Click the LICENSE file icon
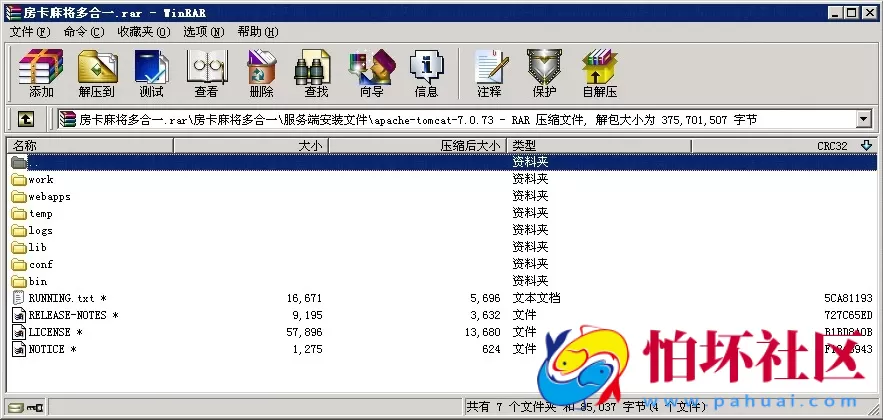This screenshot has width=883, height=420. [x=19, y=332]
